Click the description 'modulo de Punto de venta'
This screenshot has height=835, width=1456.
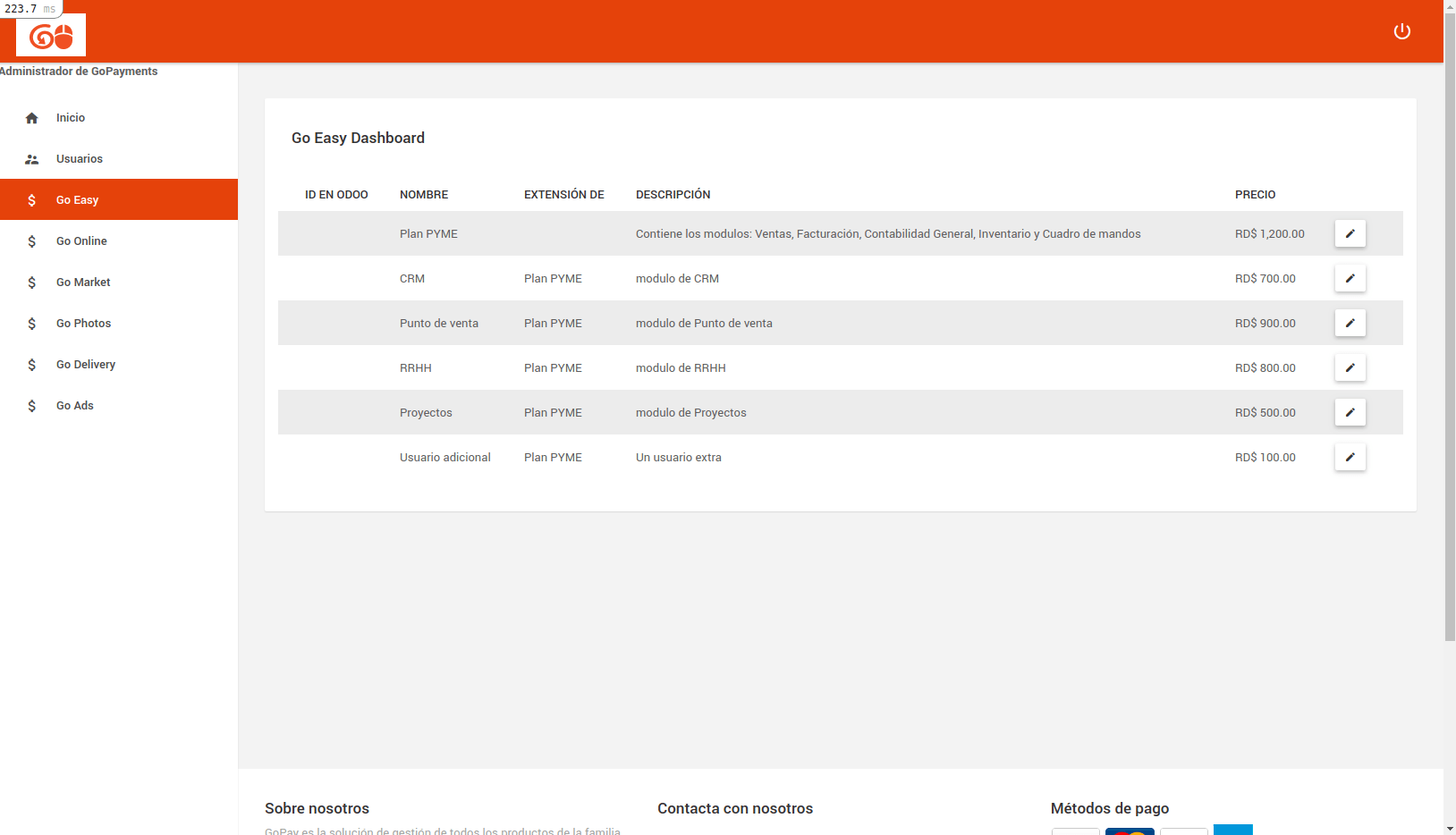pyautogui.click(x=704, y=324)
